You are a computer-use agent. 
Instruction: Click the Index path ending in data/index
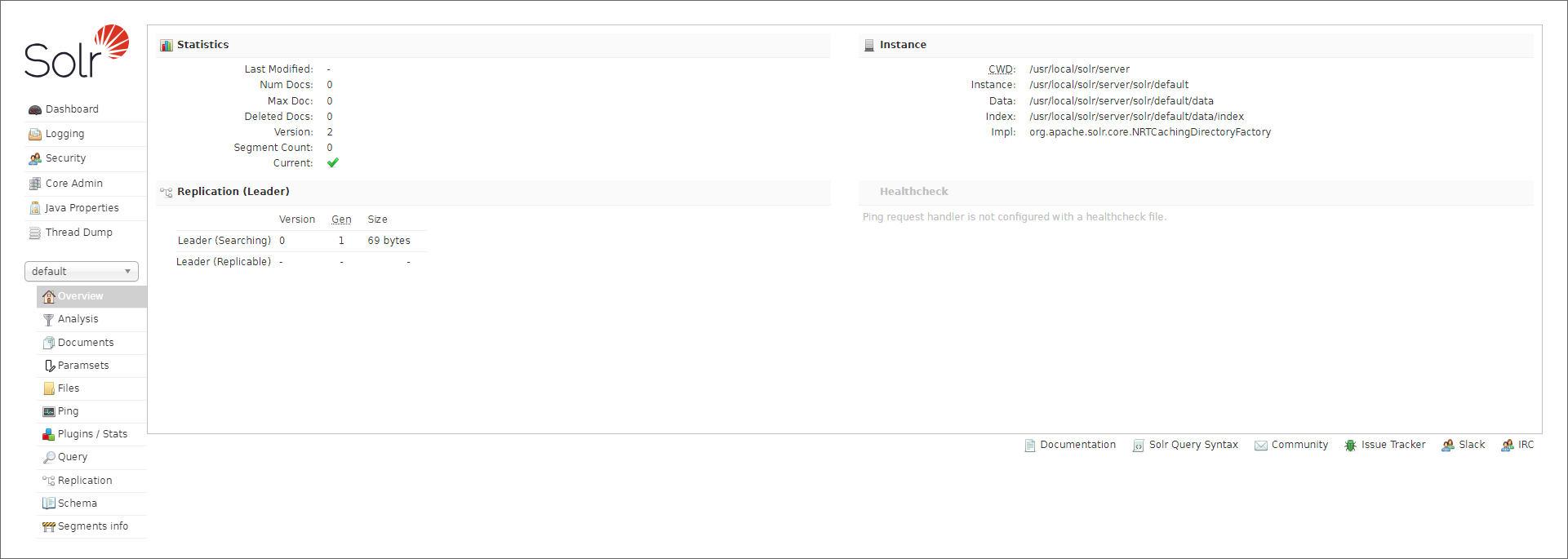coord(1136,117)
